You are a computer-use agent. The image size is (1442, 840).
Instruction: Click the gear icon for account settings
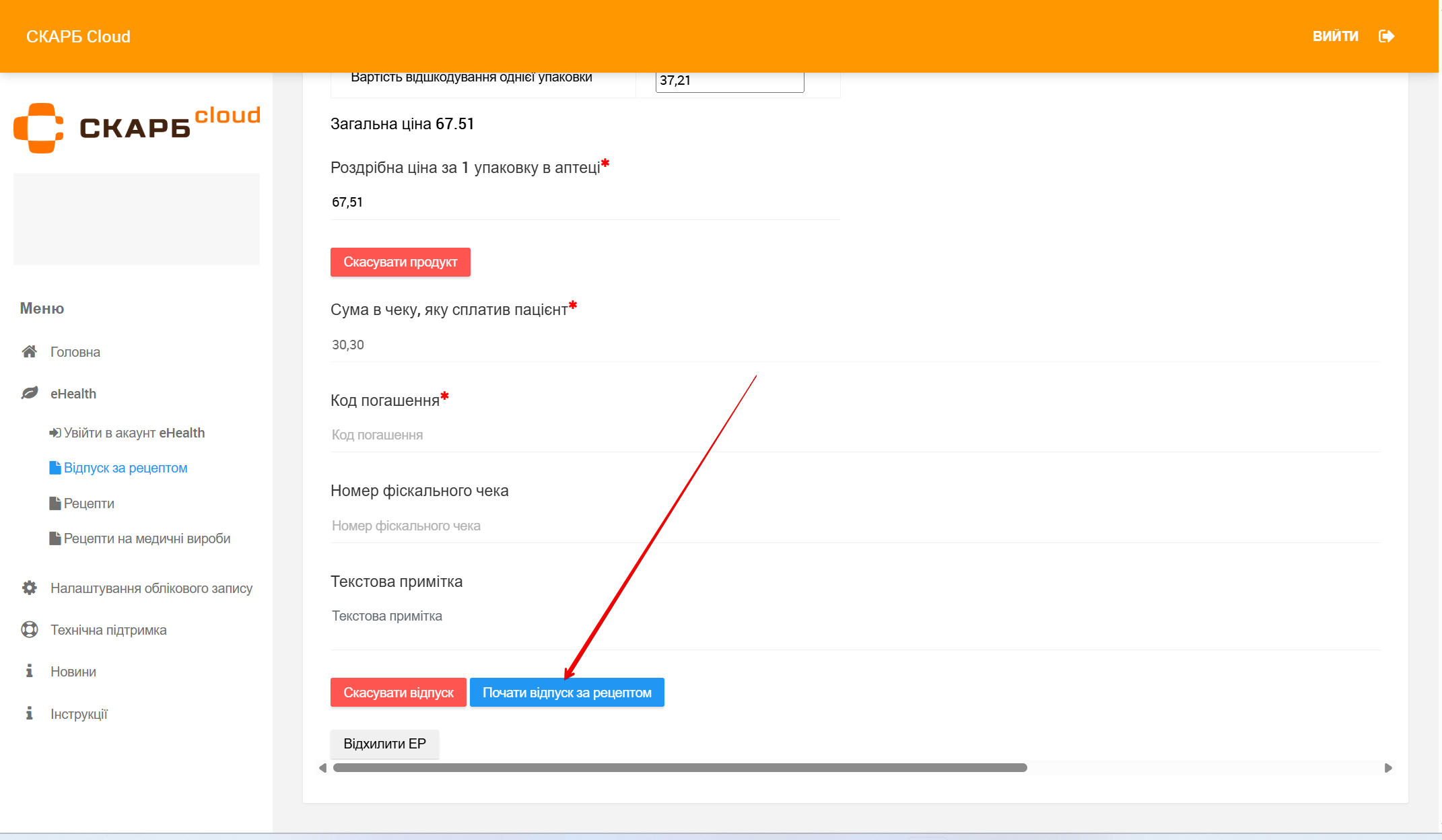click(29, 588)
